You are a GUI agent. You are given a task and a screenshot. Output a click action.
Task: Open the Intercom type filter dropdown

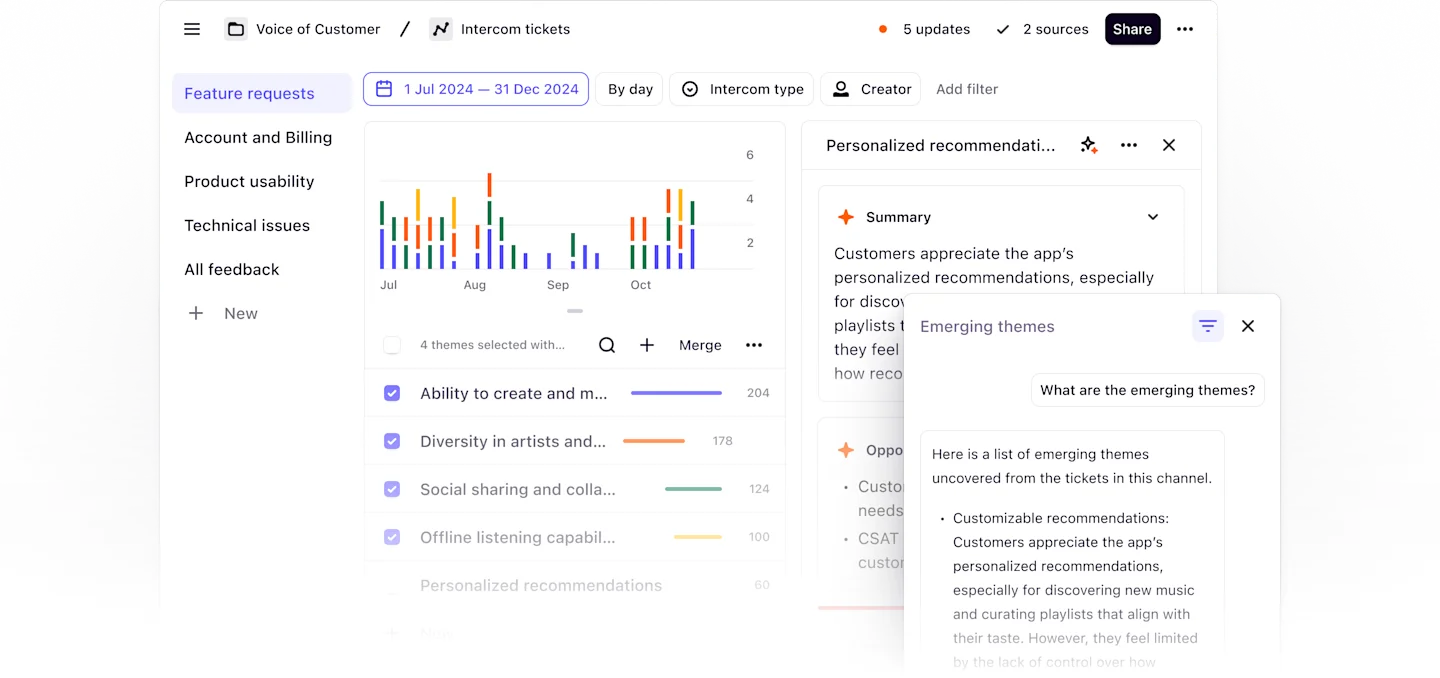pos(741,89)
